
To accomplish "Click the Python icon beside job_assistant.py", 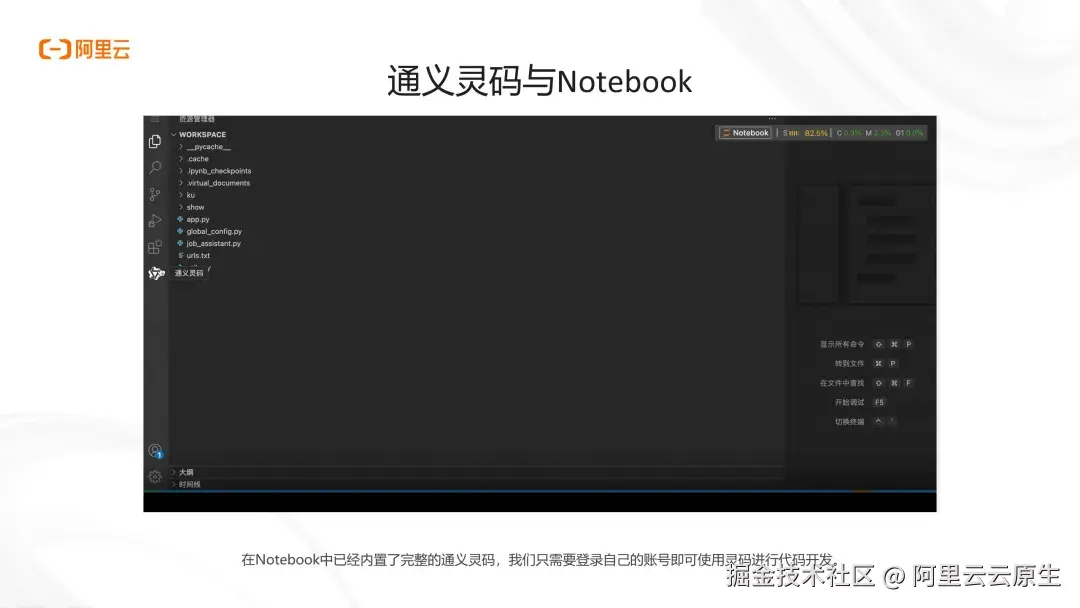I will [180, 243].
